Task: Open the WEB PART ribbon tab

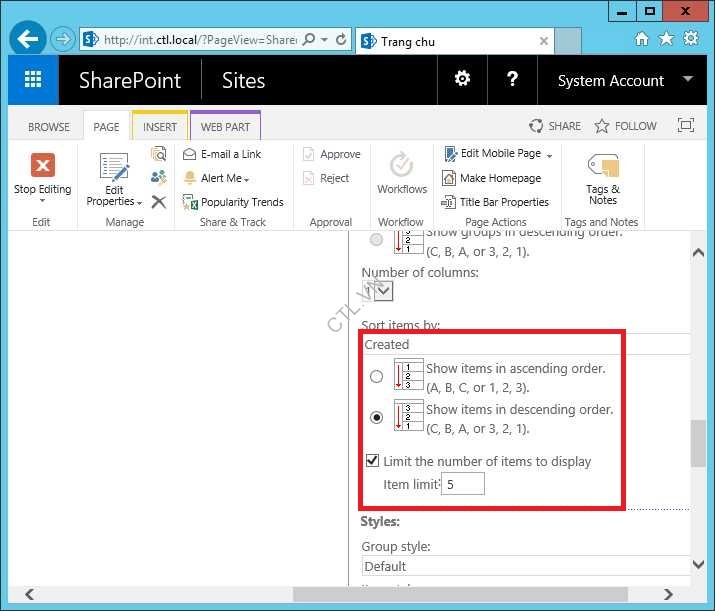Action: coord(225,127)
